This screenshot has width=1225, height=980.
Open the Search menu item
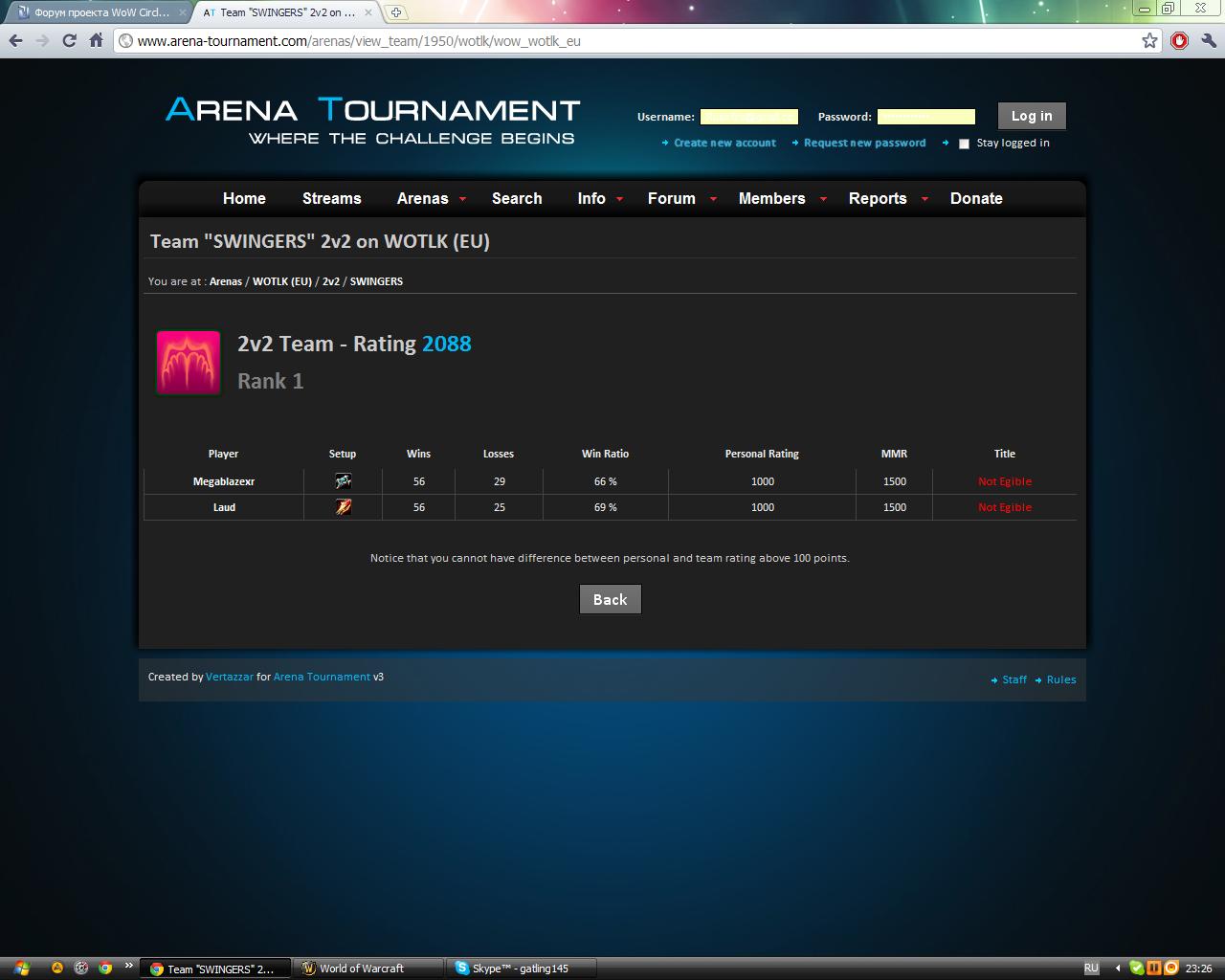[x=517, y=198]
